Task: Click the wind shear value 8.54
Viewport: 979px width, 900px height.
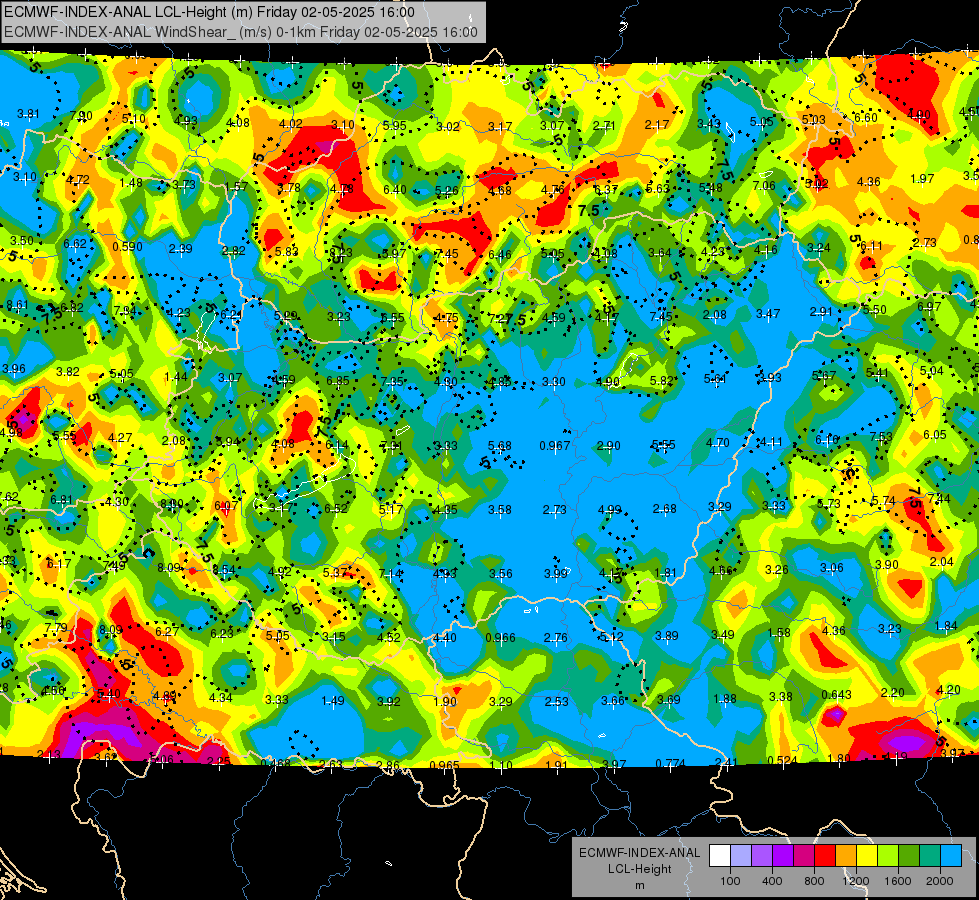Action: [x=224, y=570]
